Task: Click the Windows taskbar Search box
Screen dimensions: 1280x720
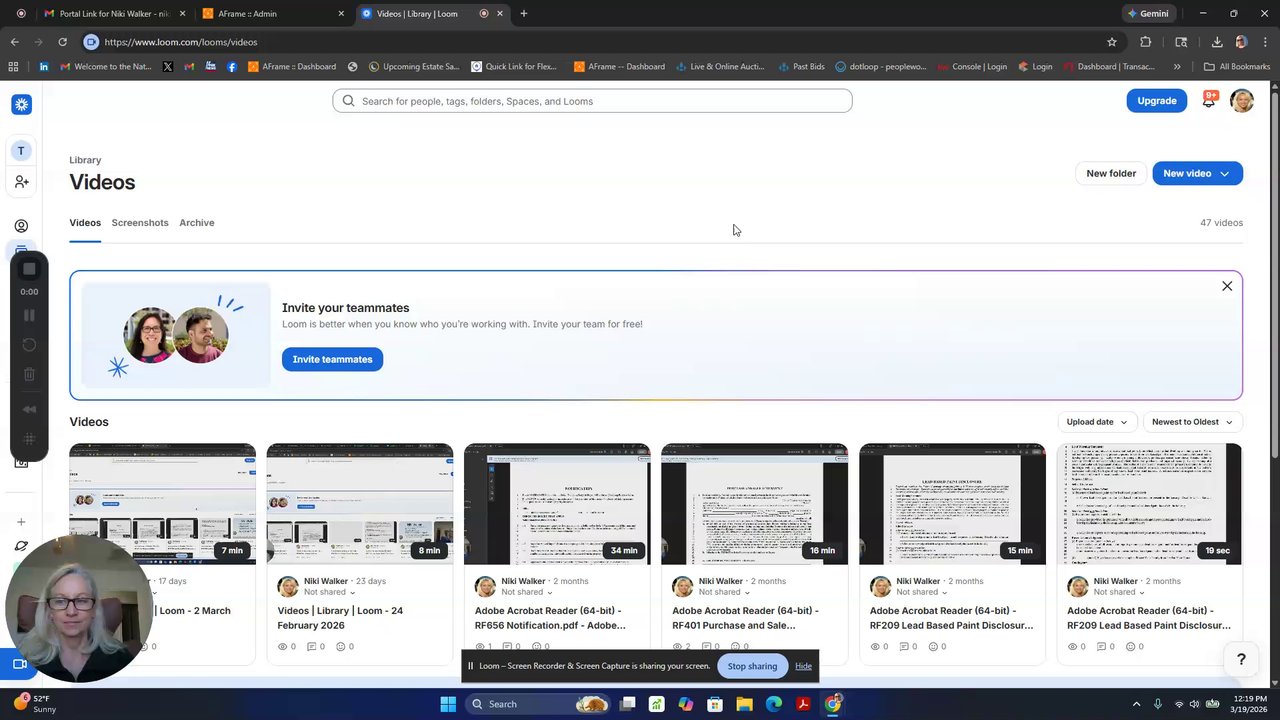Action: [537, 704]
